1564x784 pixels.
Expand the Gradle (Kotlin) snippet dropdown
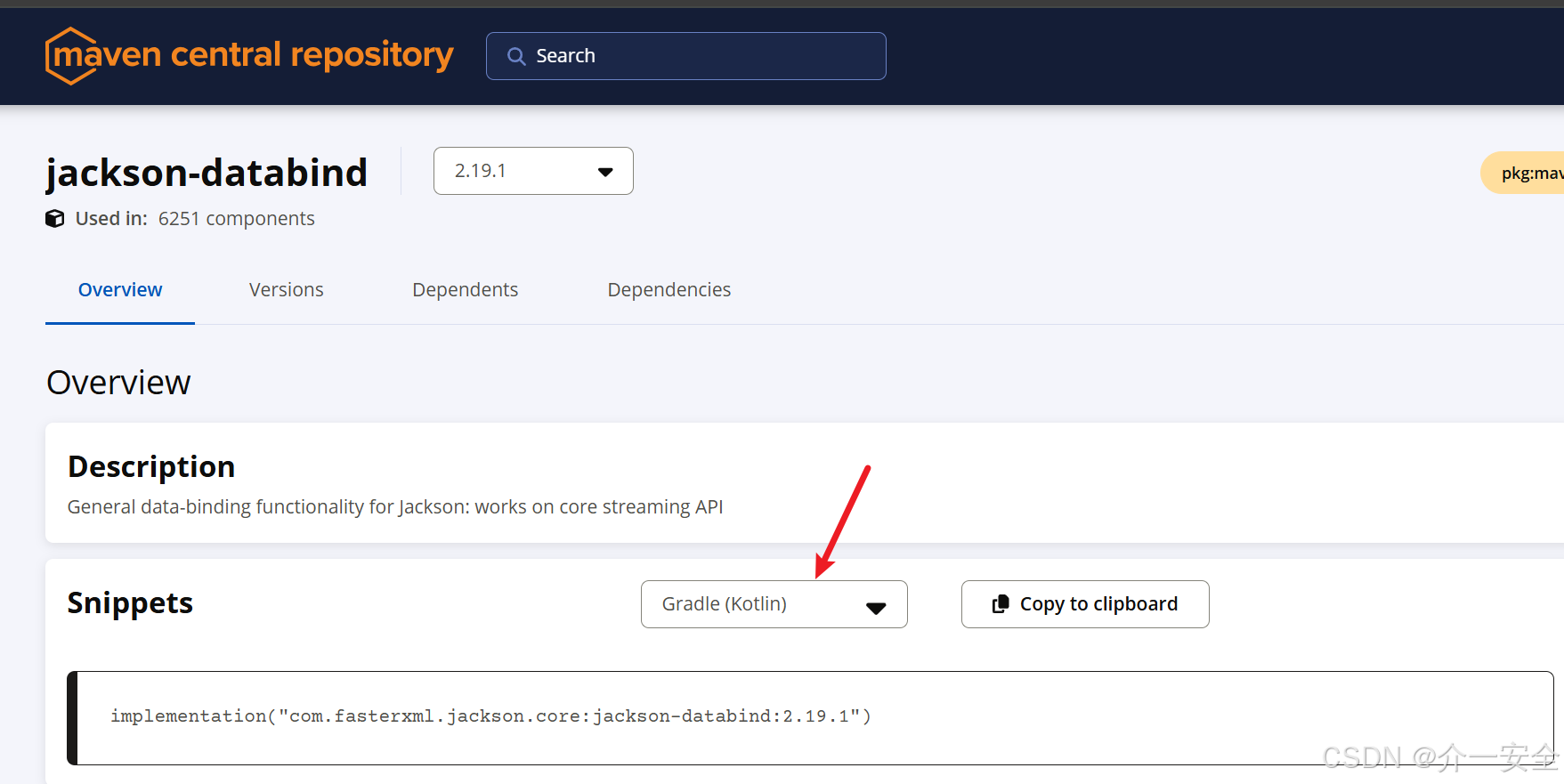pyautogui.click(x=774, y=604)
